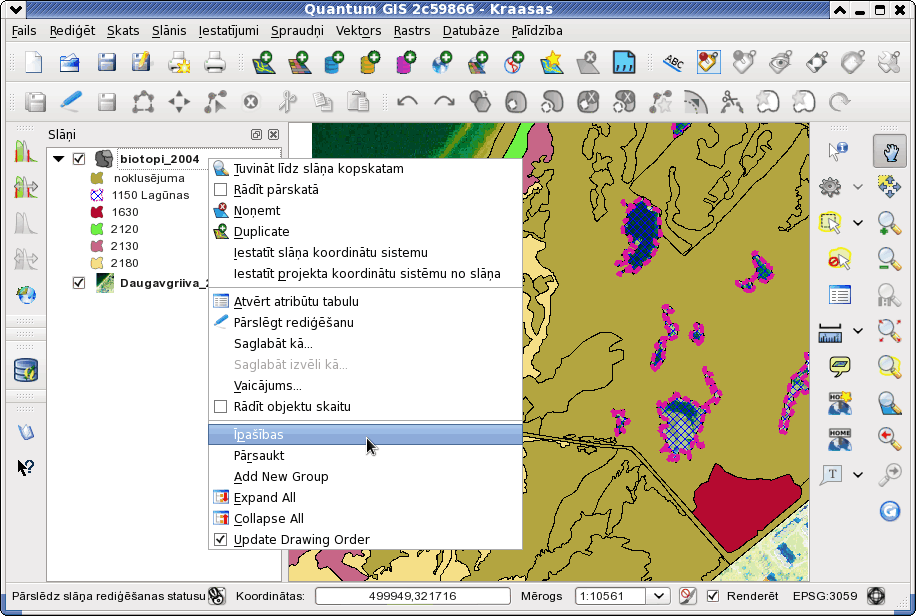916x616 pixels.
Task: Toggle visibility of Daugavgriiva layer
Action: pyautogui.click(x=79, y=283)
